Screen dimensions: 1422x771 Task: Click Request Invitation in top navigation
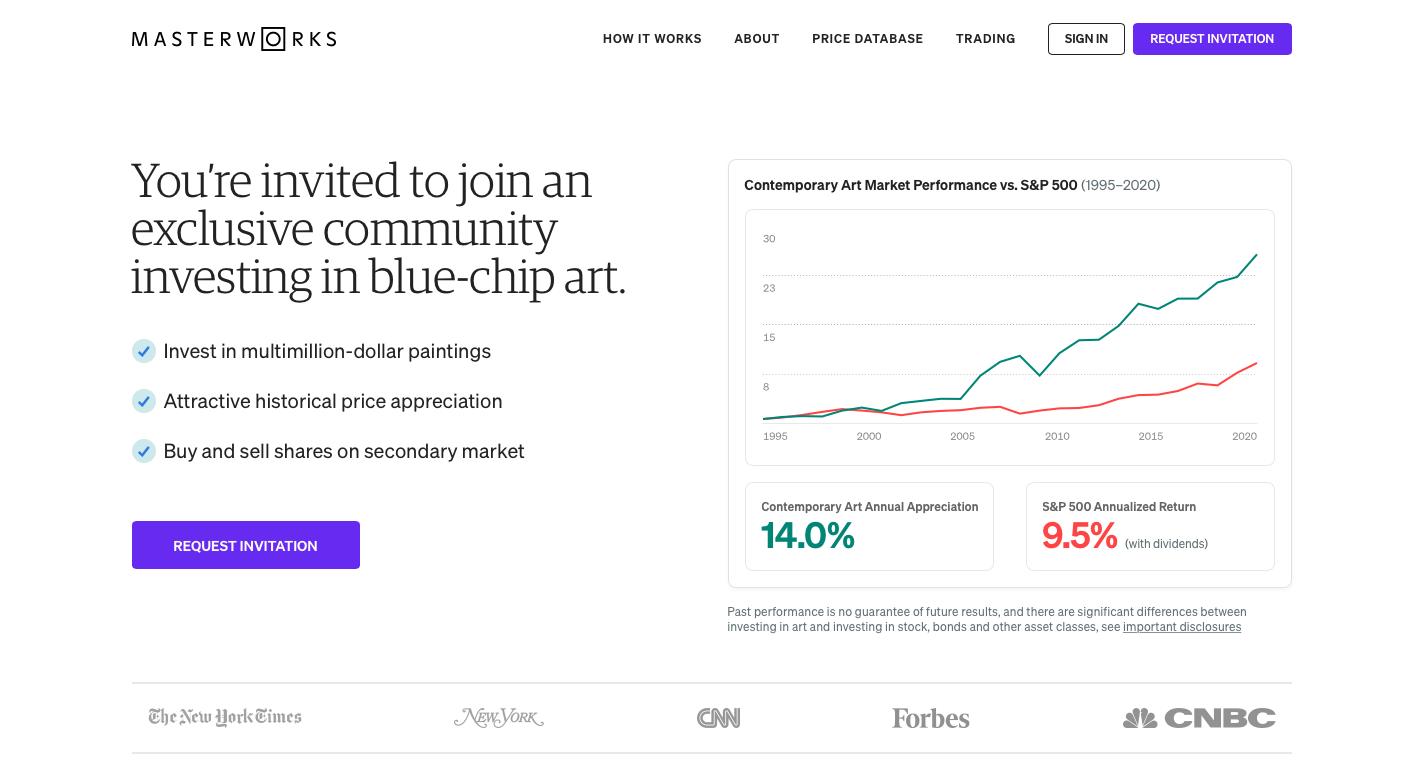1211,39
